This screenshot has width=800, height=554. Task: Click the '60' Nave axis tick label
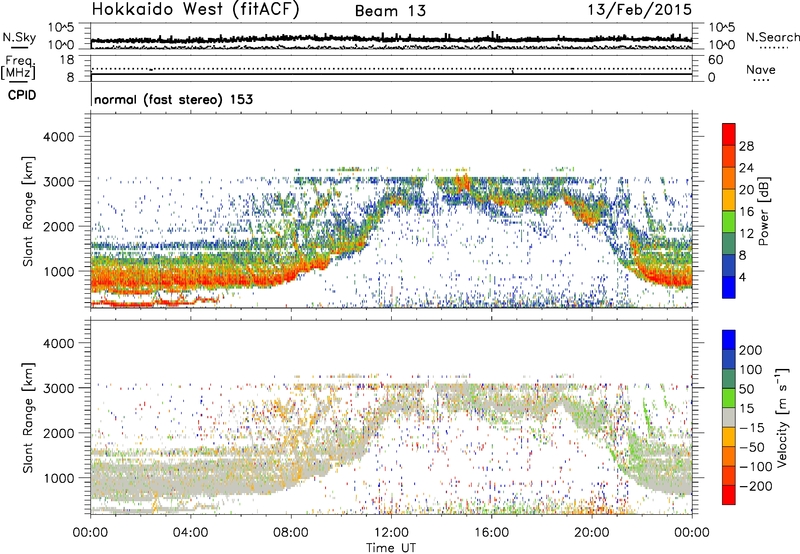coord(715,60)
